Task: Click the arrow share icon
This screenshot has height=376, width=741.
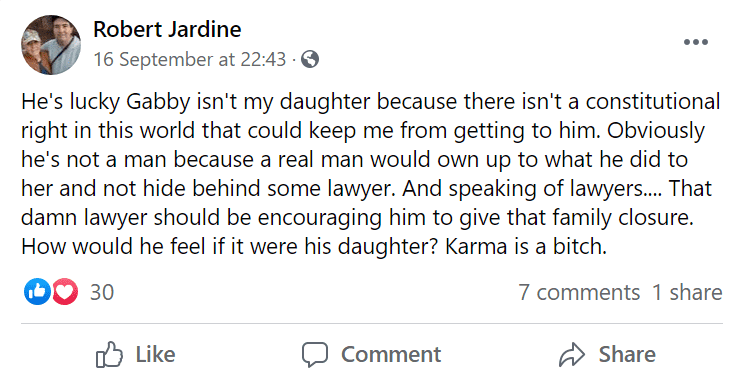Action: (572, 355)
